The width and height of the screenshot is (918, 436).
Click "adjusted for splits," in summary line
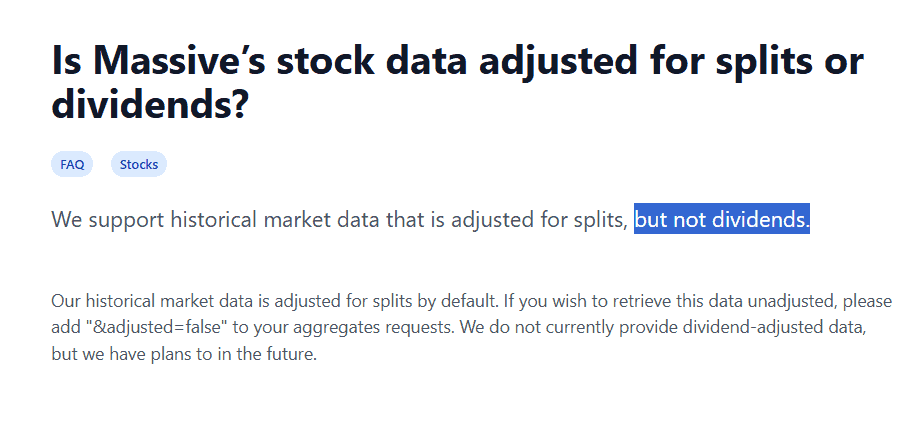tap(555, 219)
